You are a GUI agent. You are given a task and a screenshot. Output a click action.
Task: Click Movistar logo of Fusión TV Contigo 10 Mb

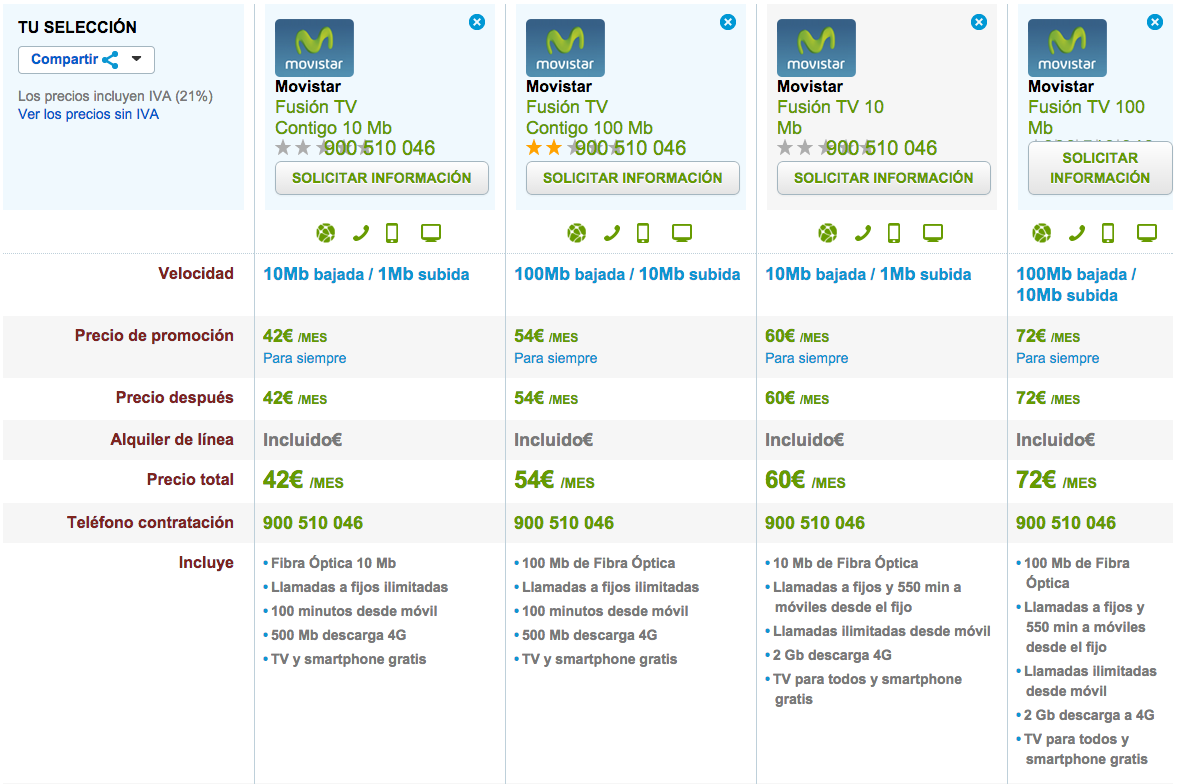click(x=314, y=48)
